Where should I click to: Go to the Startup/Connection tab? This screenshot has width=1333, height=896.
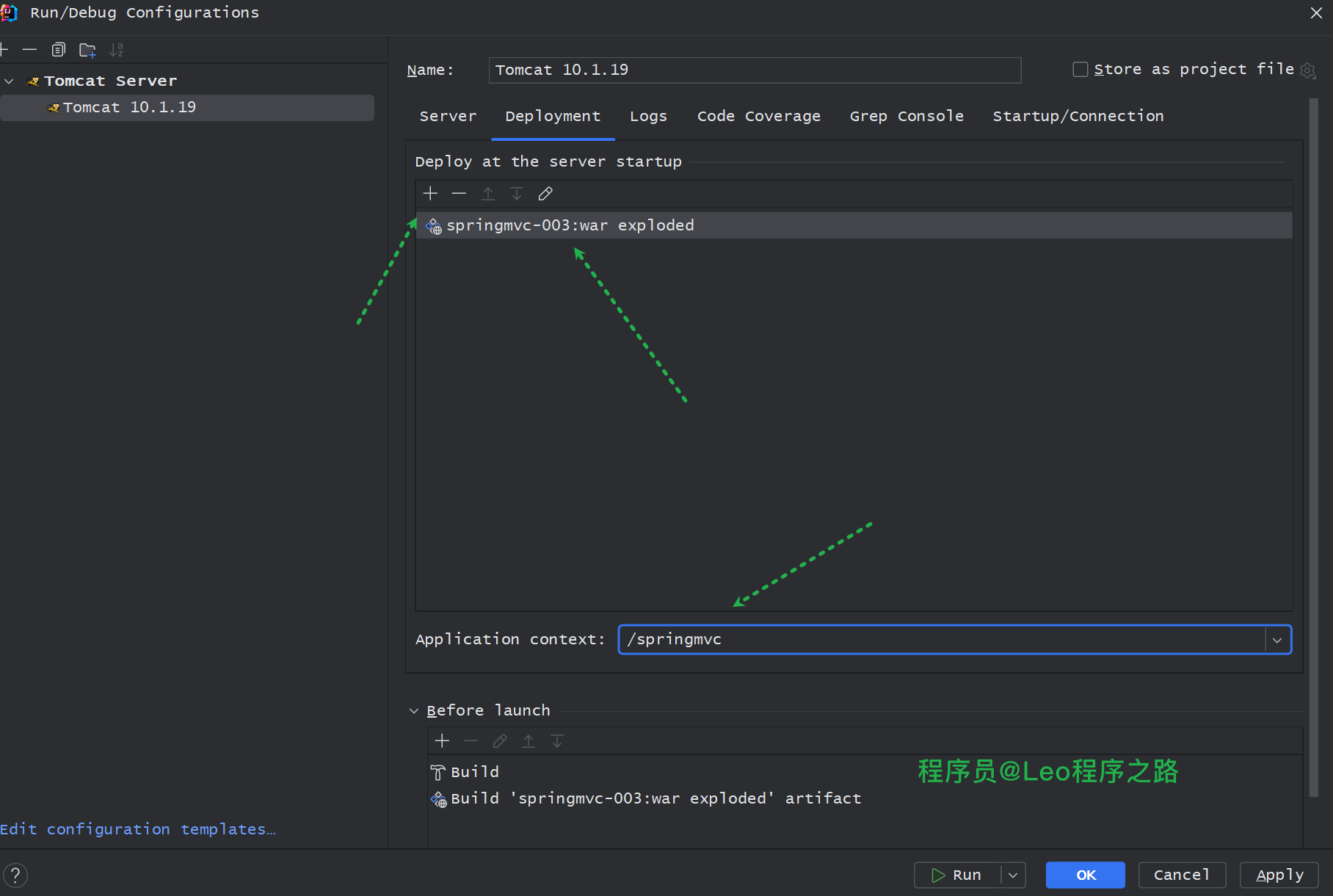point(1078,117)
